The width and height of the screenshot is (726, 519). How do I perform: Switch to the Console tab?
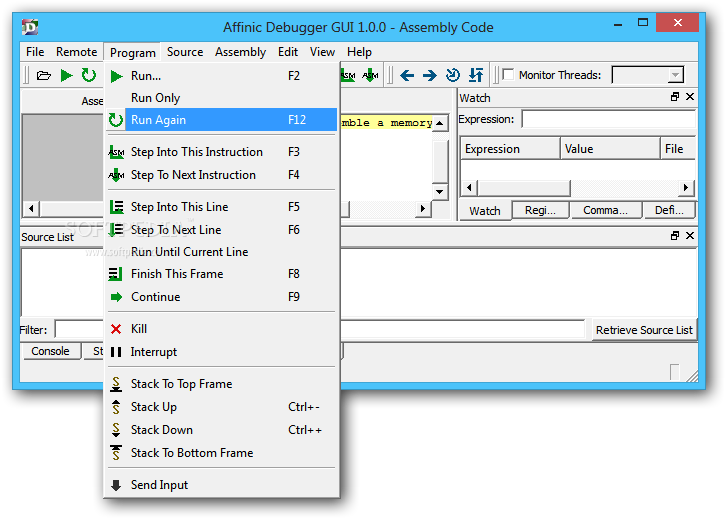tap(50, 351)
